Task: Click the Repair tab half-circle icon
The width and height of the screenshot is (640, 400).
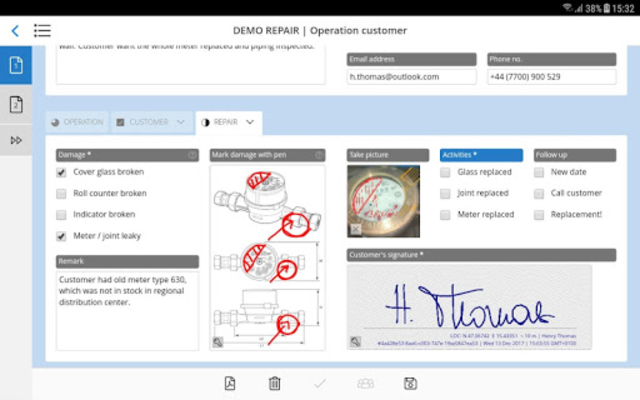Action: point(205,122)
